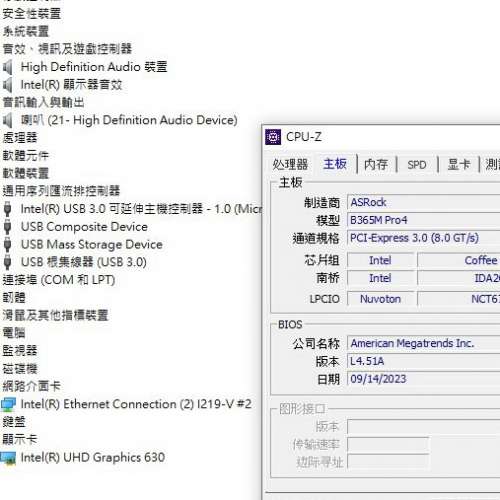This screenshot has width=500, height=500.
Task: Select High Definition Audio 裝置 entry
Action: pyautogui.click(x=94, y=67)
